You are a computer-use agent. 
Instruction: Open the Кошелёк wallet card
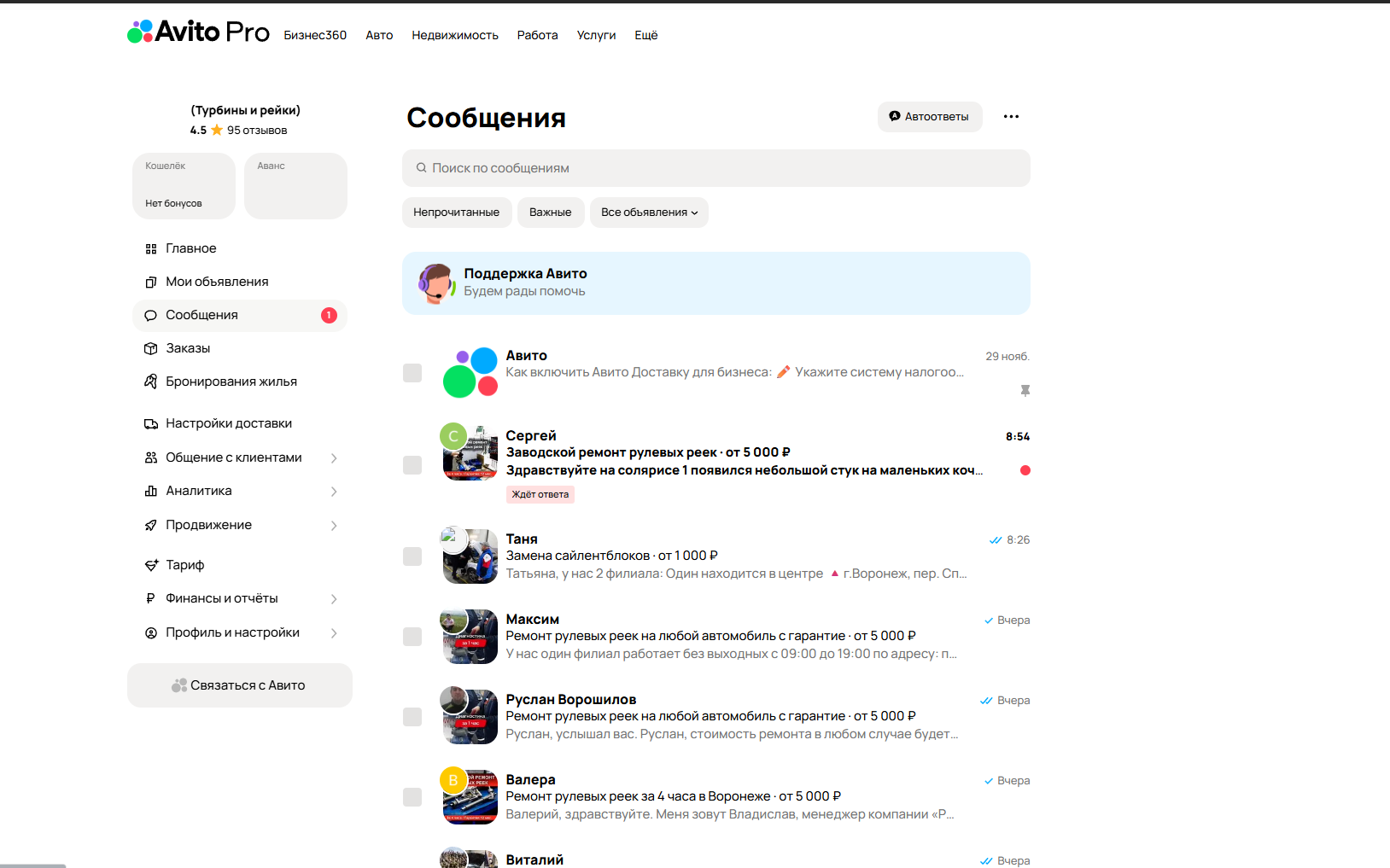(x=184, y=186)
